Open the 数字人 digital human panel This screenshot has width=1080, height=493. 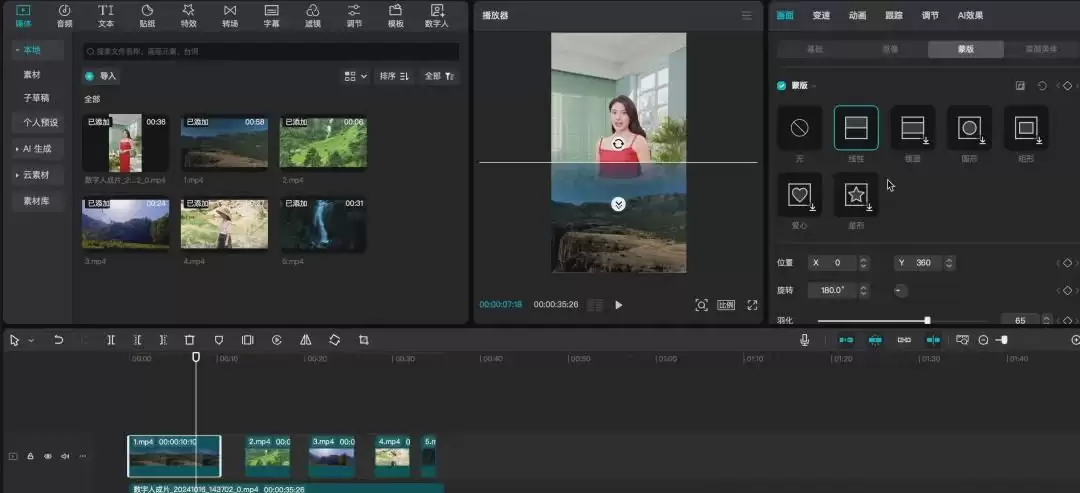[437, 16]
